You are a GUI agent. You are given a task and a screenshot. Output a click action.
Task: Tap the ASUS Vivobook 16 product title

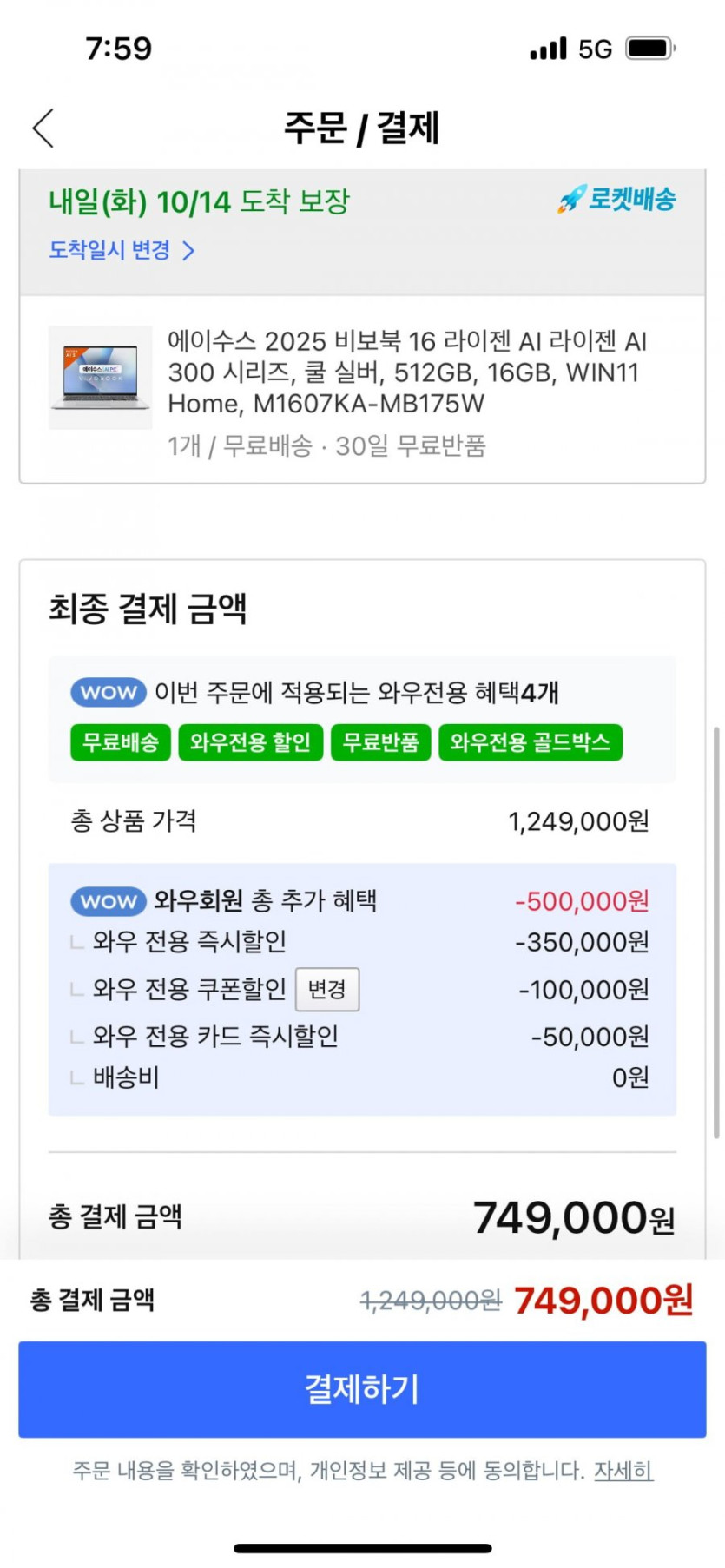tap(408, 372)
